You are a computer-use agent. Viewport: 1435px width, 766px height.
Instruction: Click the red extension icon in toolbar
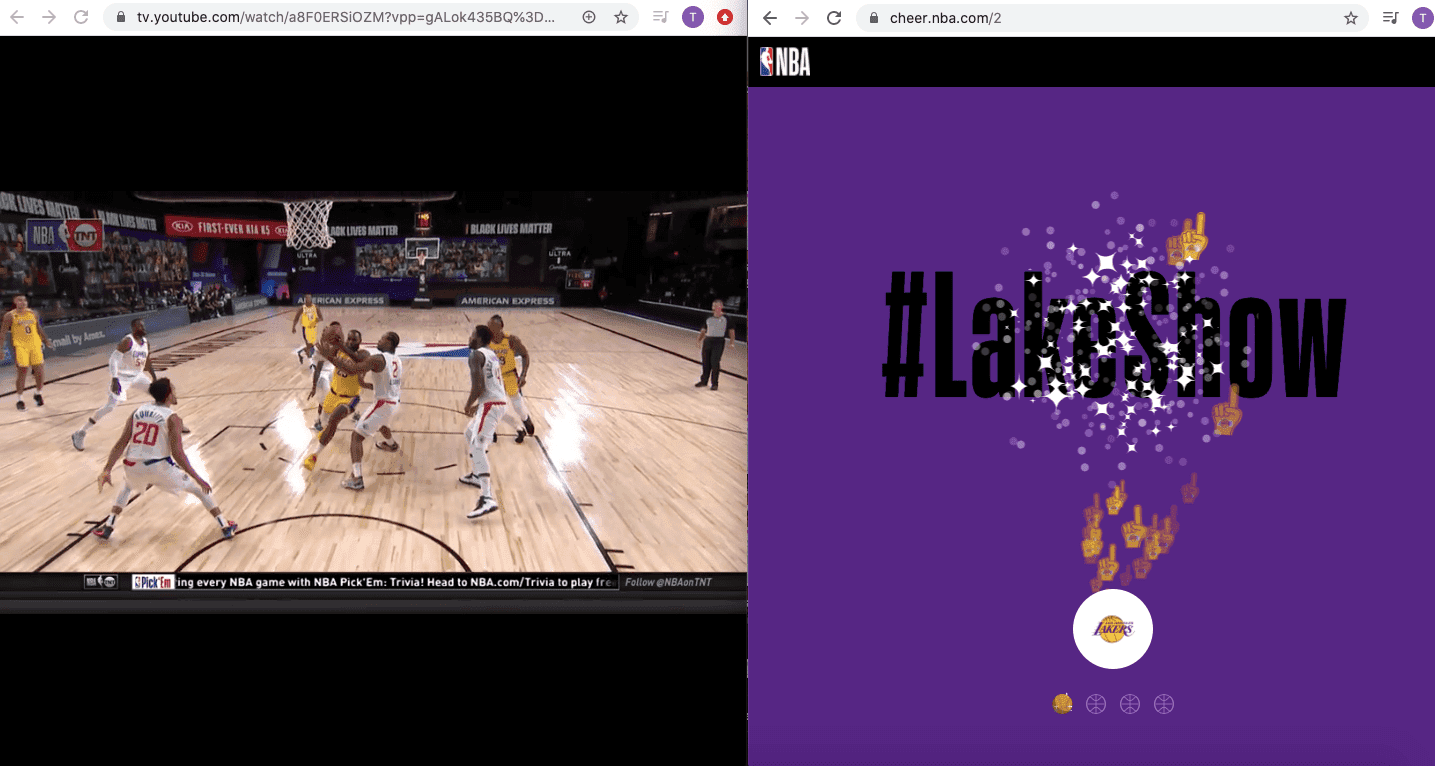725,18
